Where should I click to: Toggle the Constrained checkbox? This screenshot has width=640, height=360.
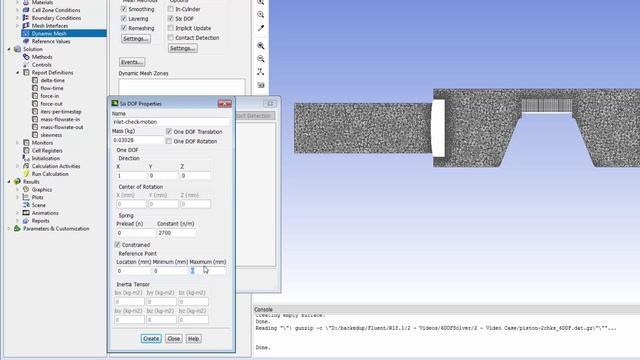[118, 244]
